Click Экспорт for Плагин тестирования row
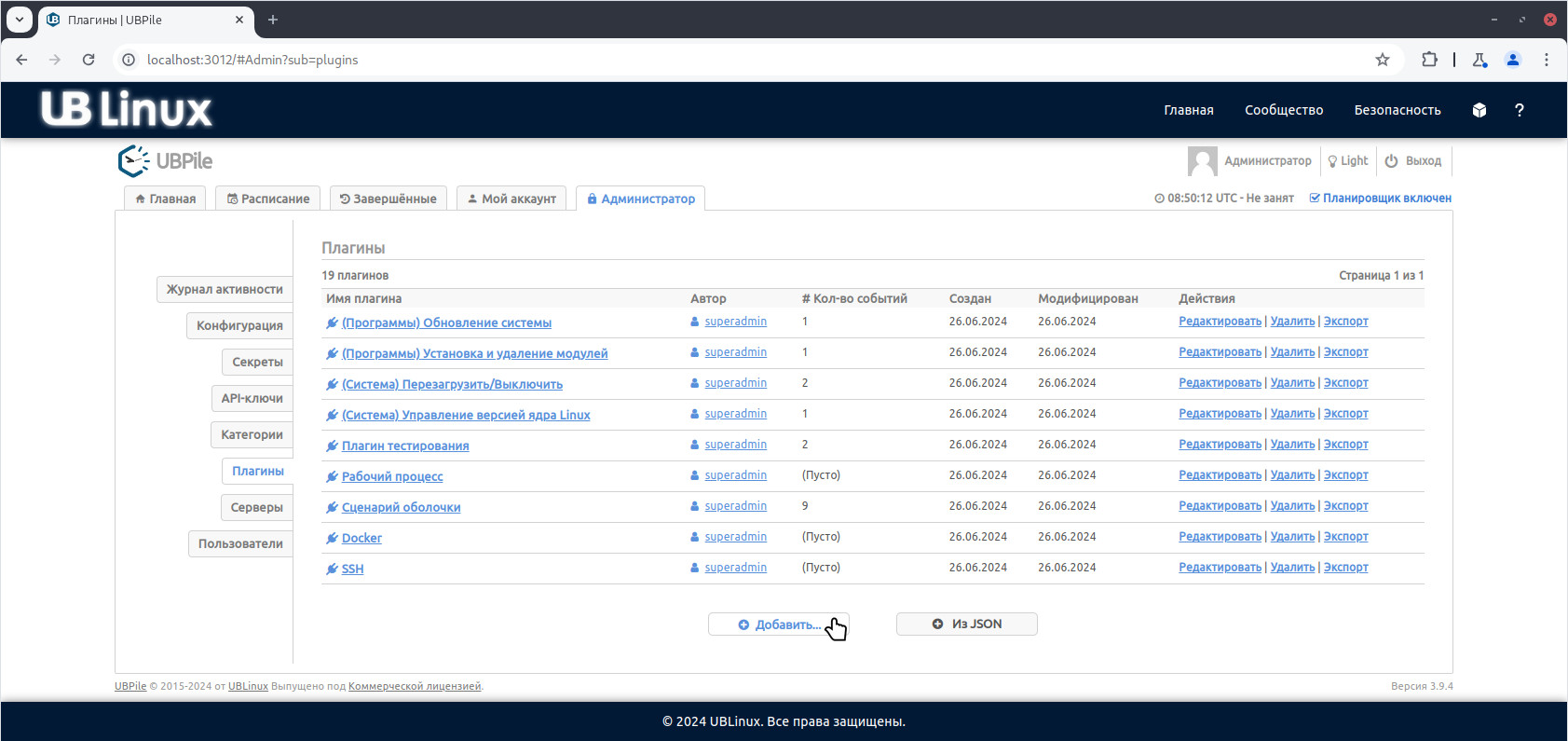Viewport: 1568px width, 741px height. click(x=1345, y=445)
